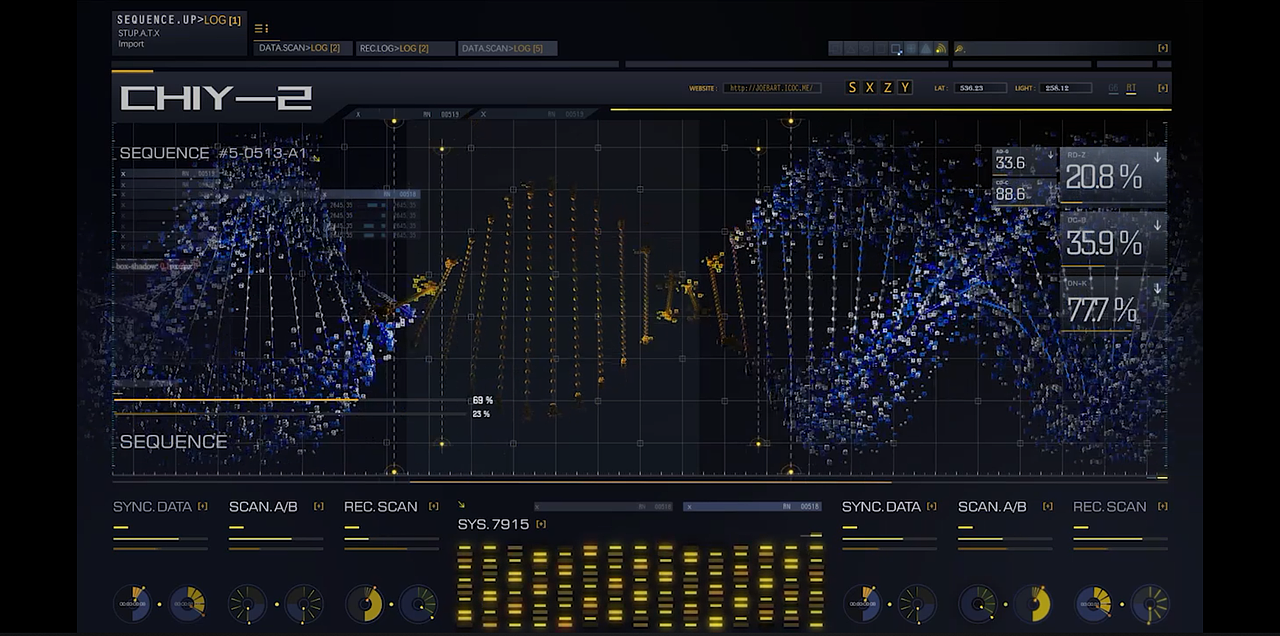Screen dimensions: 1280x636
Task: Click bracket icon at end of search bar
Action: [x=1163, y=48]
